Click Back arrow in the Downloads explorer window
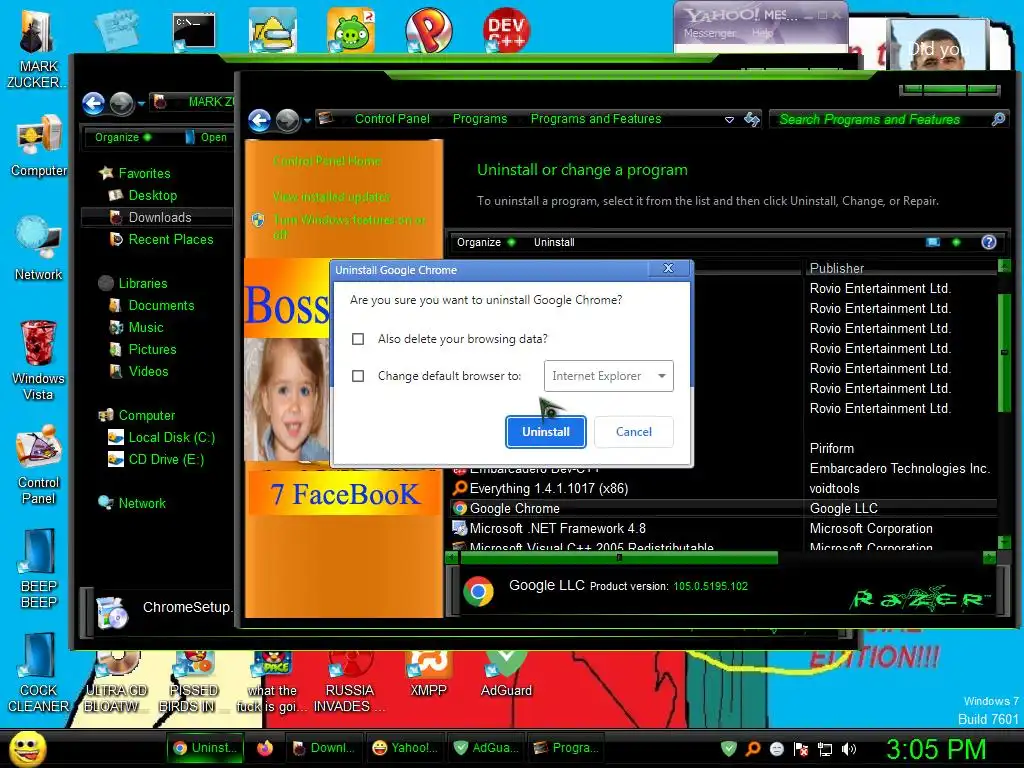Viewport: 1024px width, 768px height. coord(93,103)
